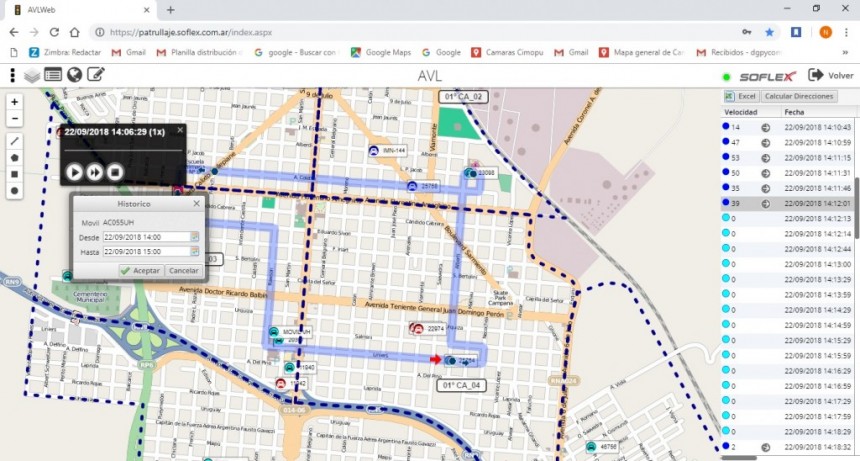Switch to the AVLWeb browser tab
This screenshot has width=860, height=461.
(80, 10)
